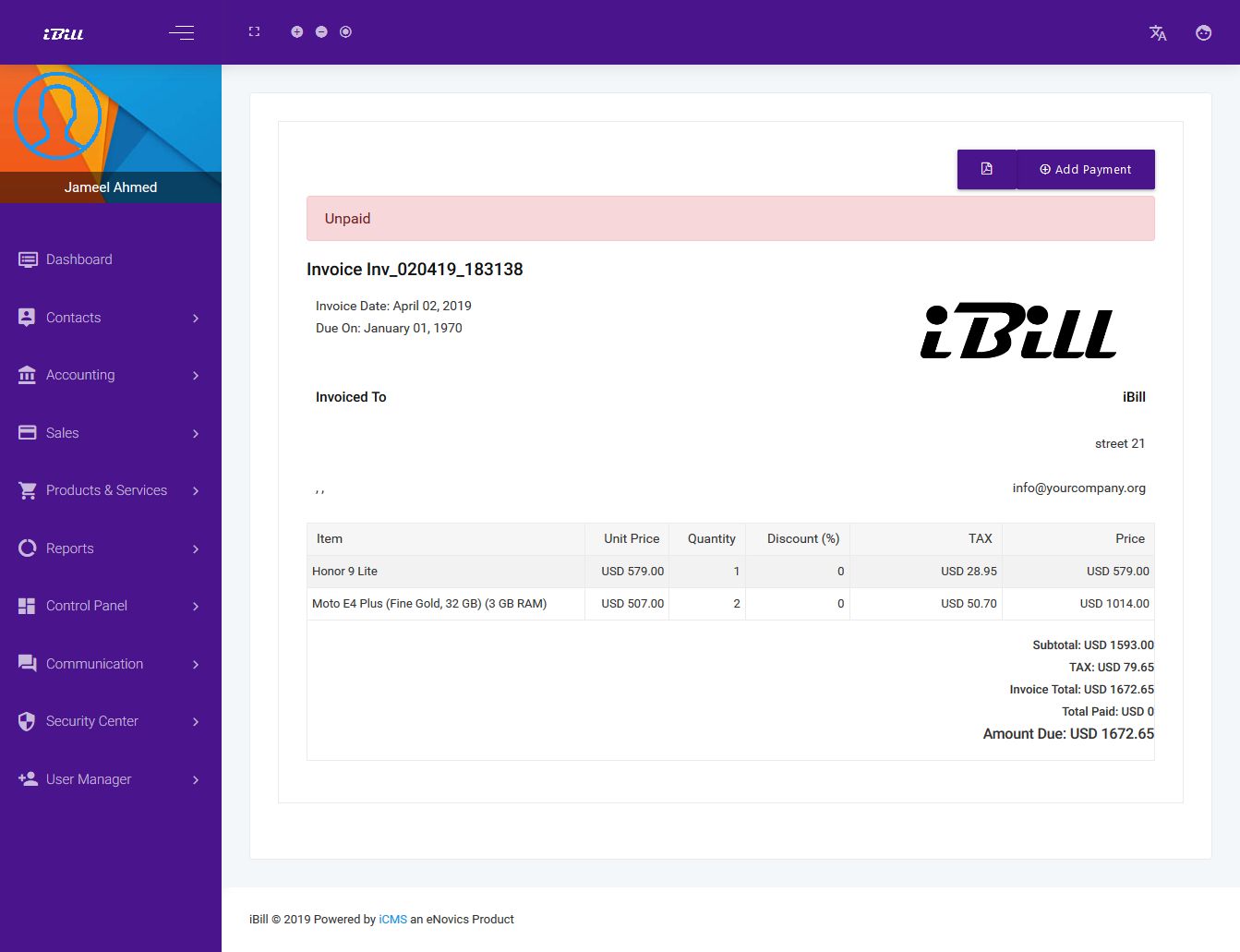Click the Reports donut chart icon
The width and height of the screenshot is (1240, 952).
tap(27, 548)
